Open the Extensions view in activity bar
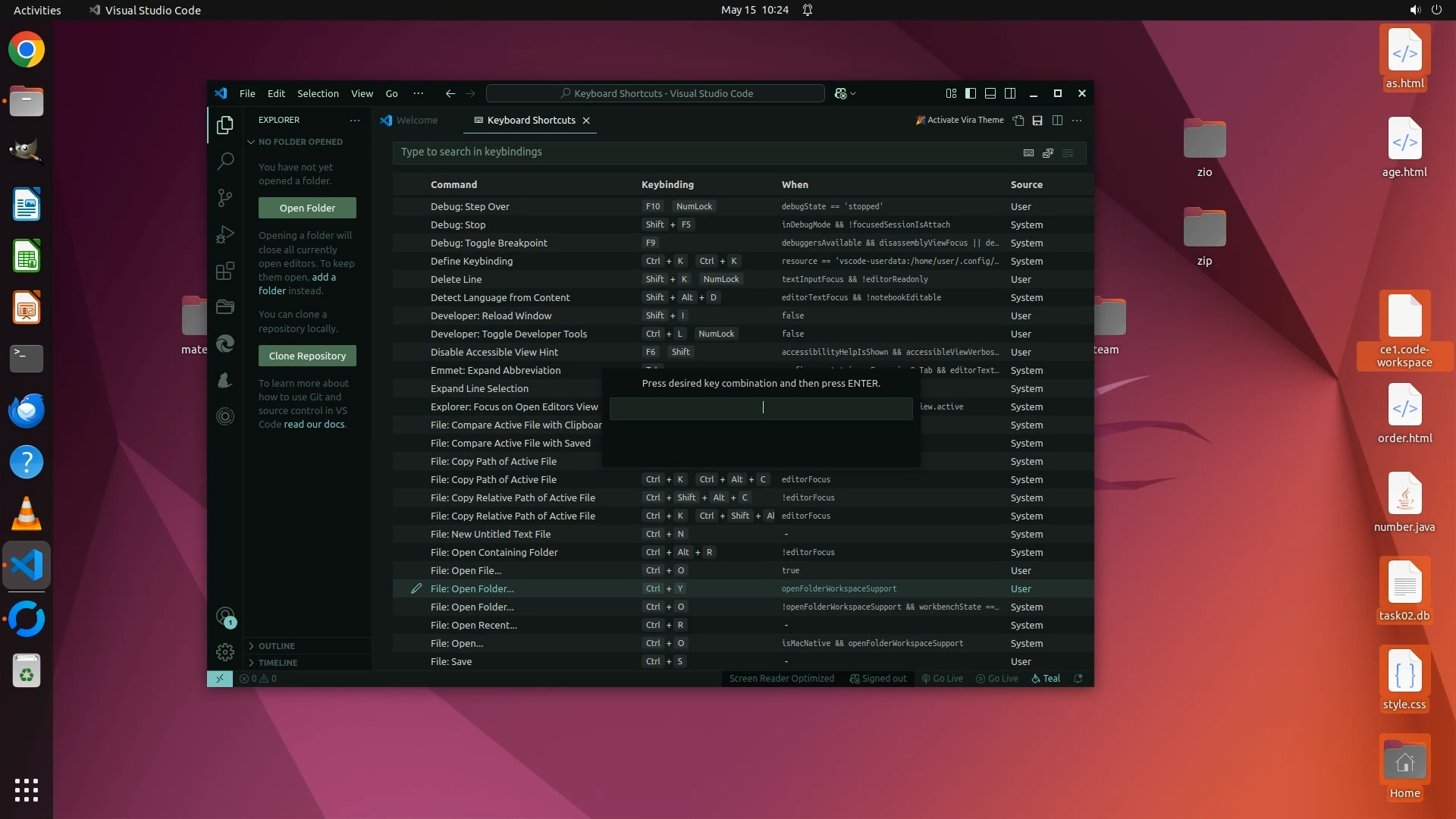 pyautogui.click(x=225, y=271)
